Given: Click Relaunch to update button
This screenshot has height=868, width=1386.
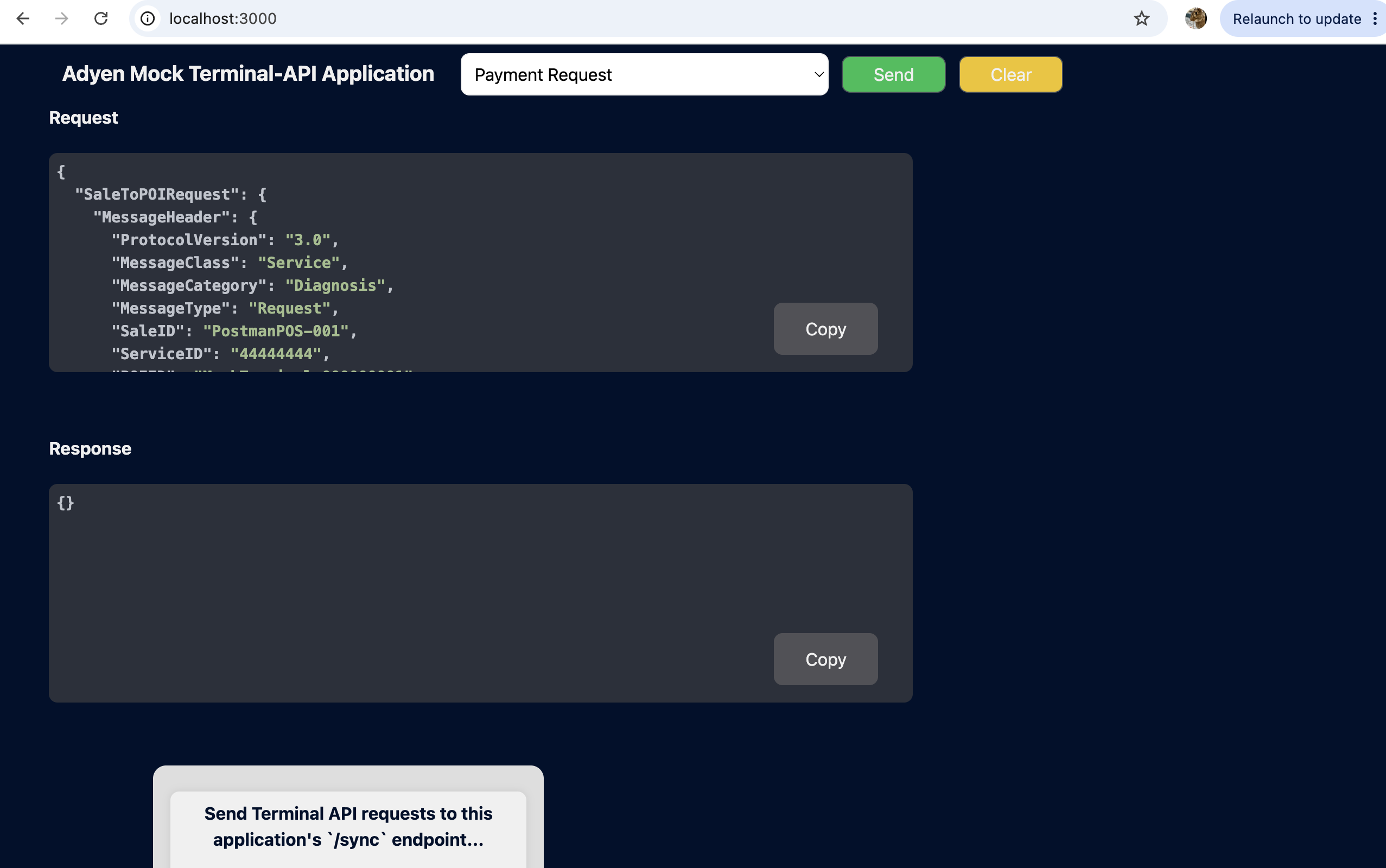Looking at the screenshot, I should (1296, 19).
